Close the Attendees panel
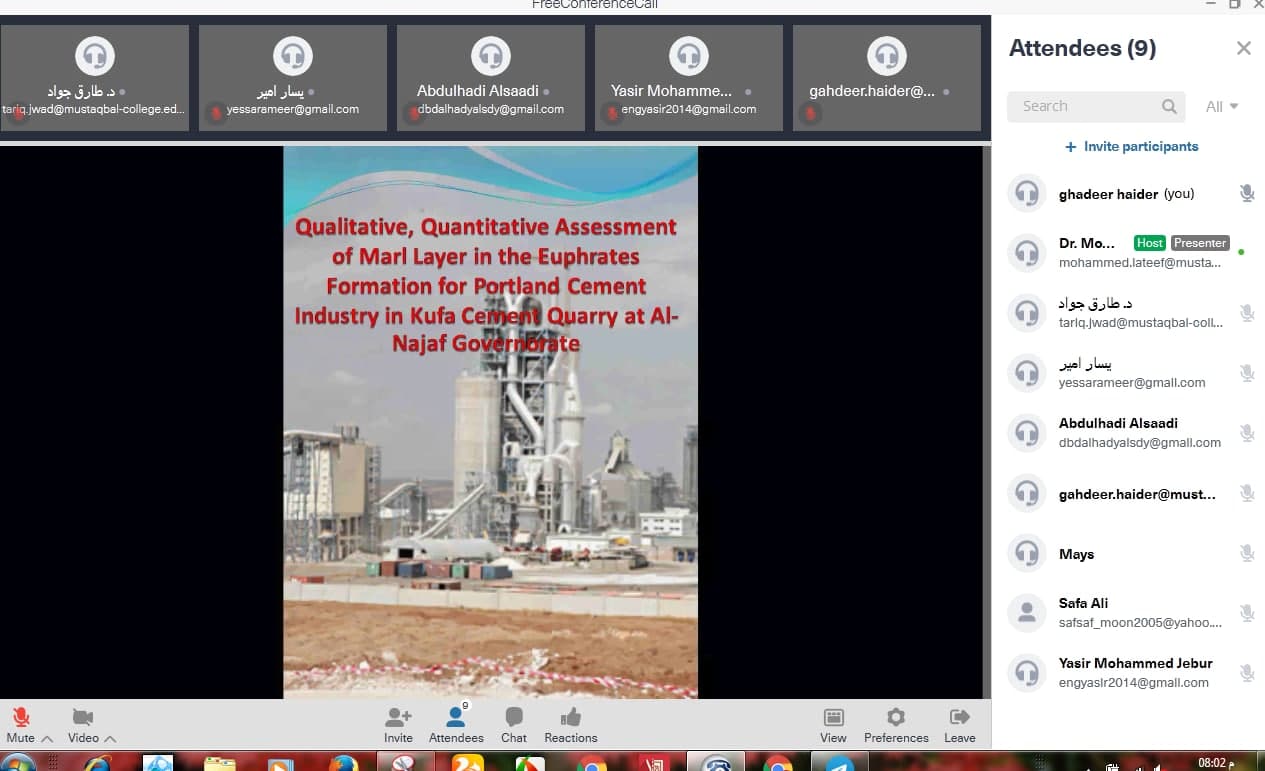 coord(1243,48)
